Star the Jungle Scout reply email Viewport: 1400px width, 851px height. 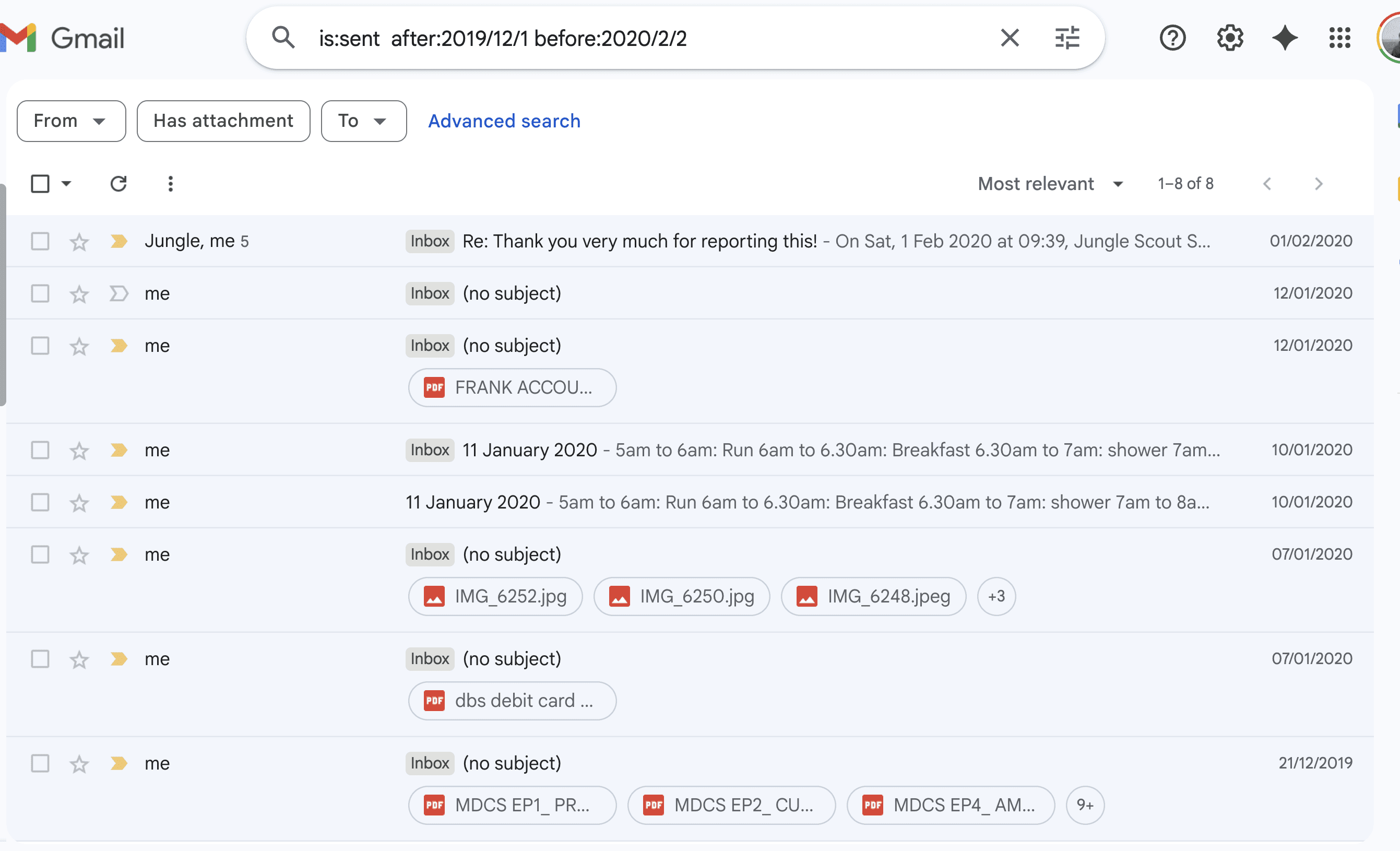(79, 241)
